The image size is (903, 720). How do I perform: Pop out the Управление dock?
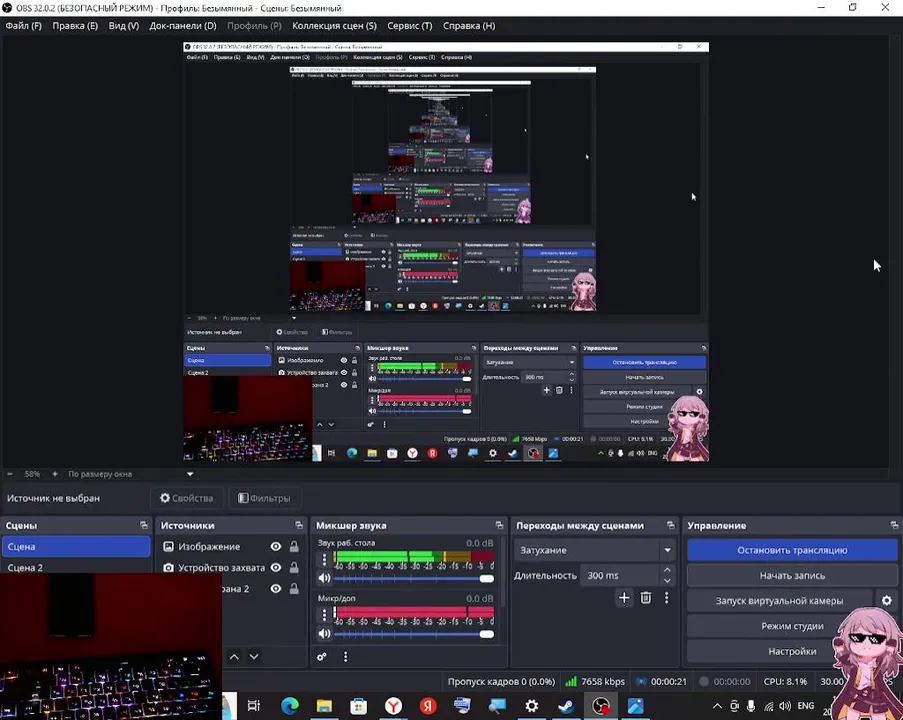pyautogui.click(x=894, y=525)
